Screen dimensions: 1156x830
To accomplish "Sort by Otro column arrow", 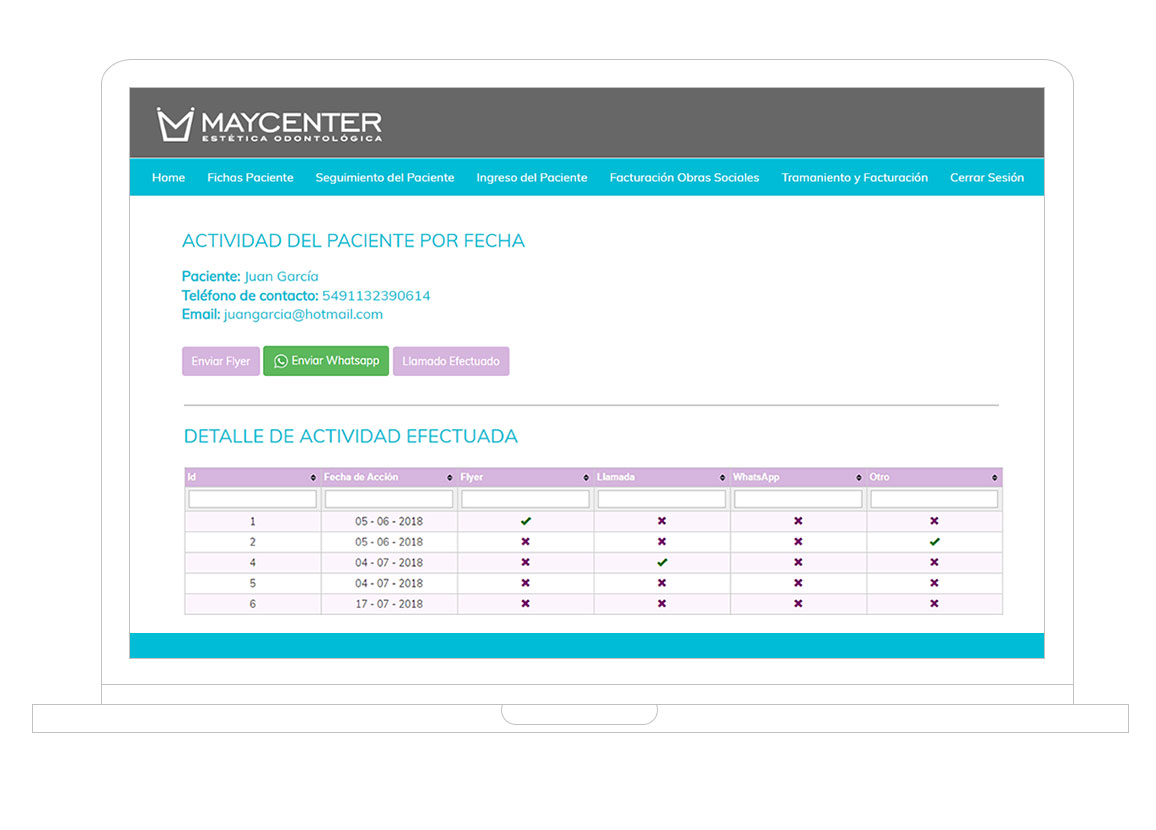I will pyautogui.click(x=994, y=478).
